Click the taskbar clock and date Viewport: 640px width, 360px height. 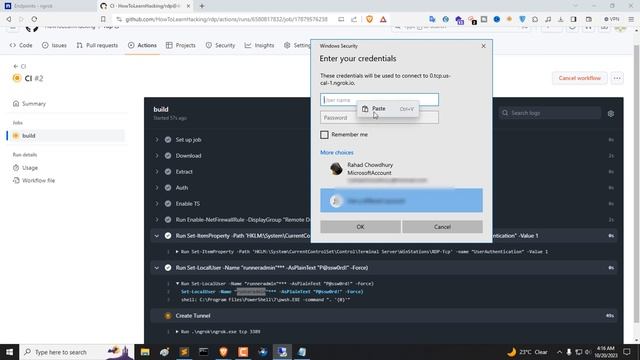[605, 352]
